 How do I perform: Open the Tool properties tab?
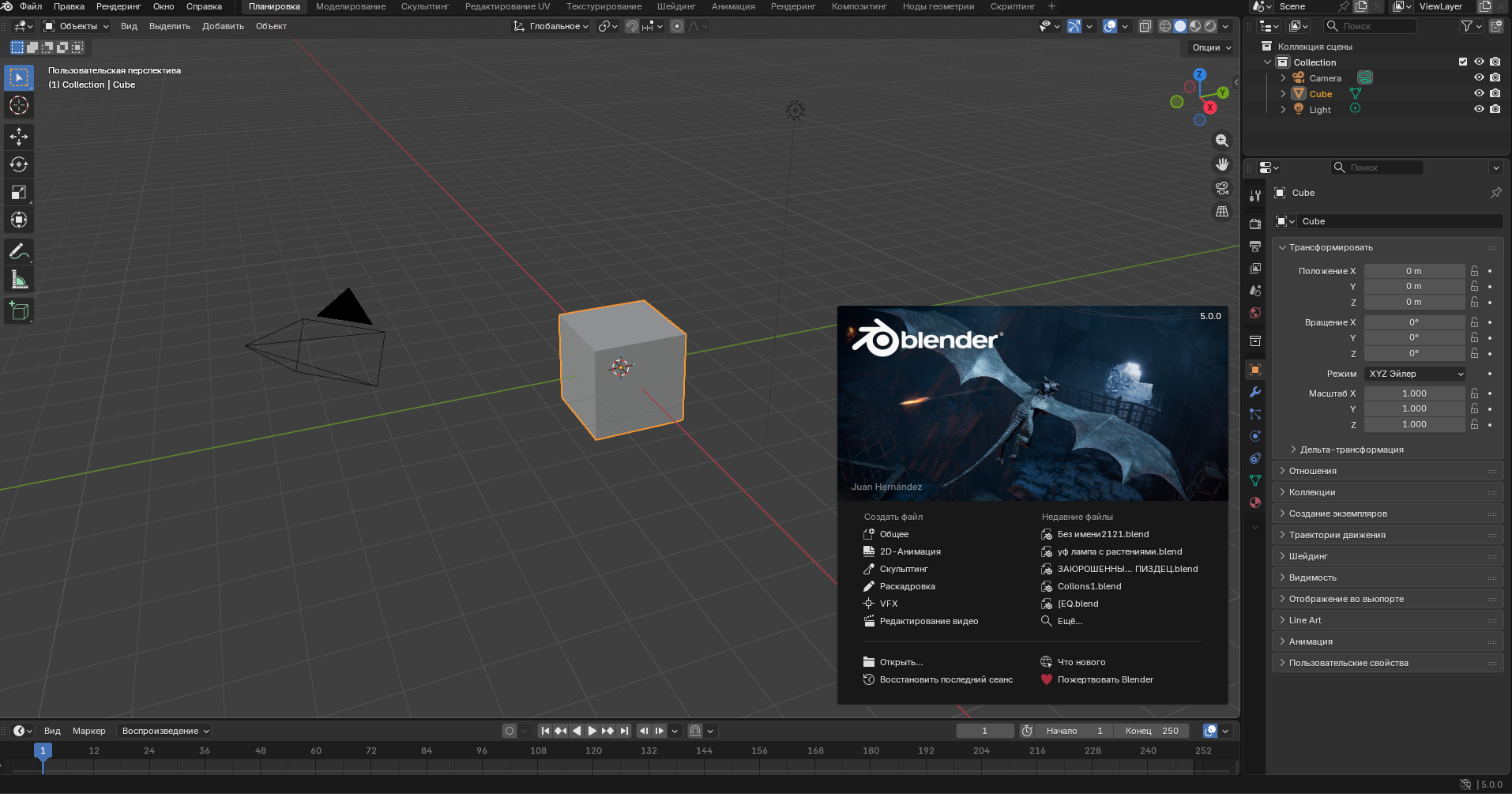[1255, 195]
